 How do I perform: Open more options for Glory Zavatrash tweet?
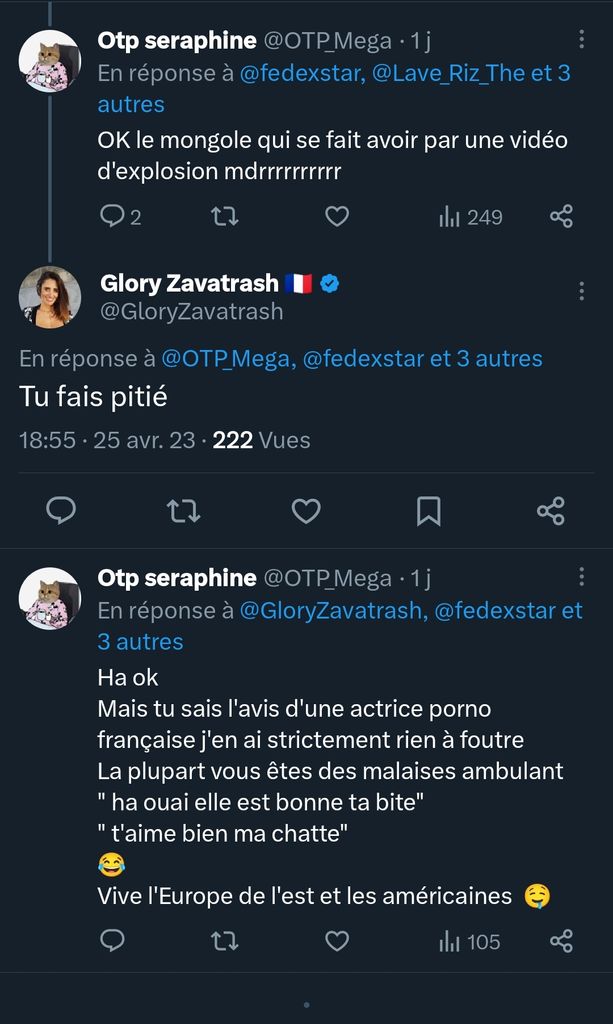(x=582, y=291)
